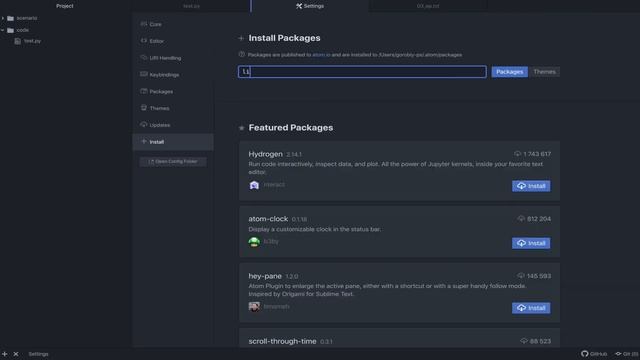
Task: Click scroll-through-time version 0.3.1
Action: point(326,342)
